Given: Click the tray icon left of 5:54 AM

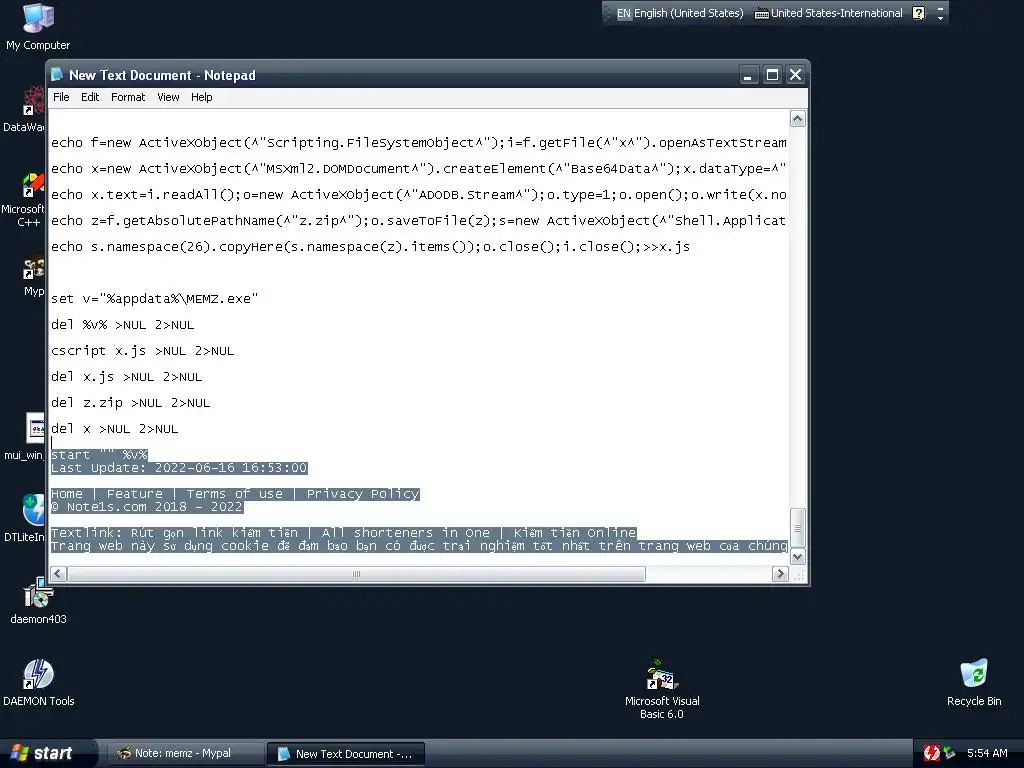Looking at the screenshot, I should click(950, 753).
